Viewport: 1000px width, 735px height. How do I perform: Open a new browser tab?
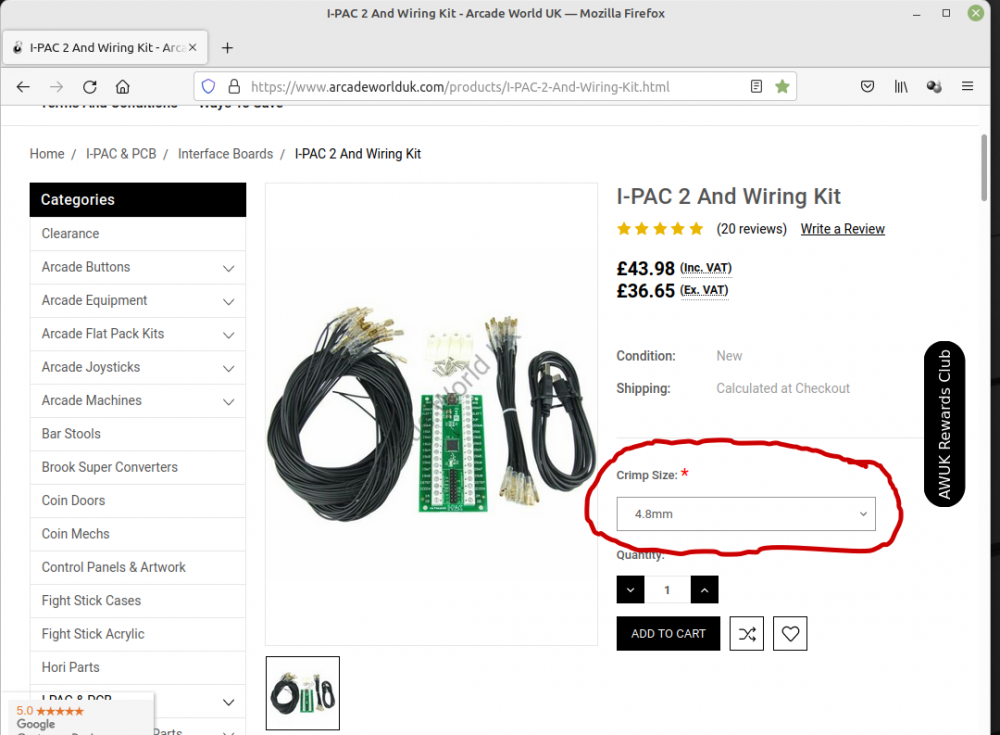coord(227,48)
